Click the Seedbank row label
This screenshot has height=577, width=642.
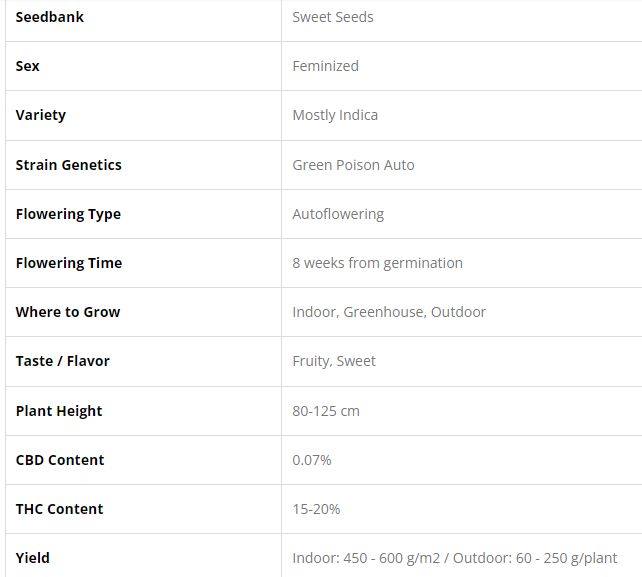point(50,17)
